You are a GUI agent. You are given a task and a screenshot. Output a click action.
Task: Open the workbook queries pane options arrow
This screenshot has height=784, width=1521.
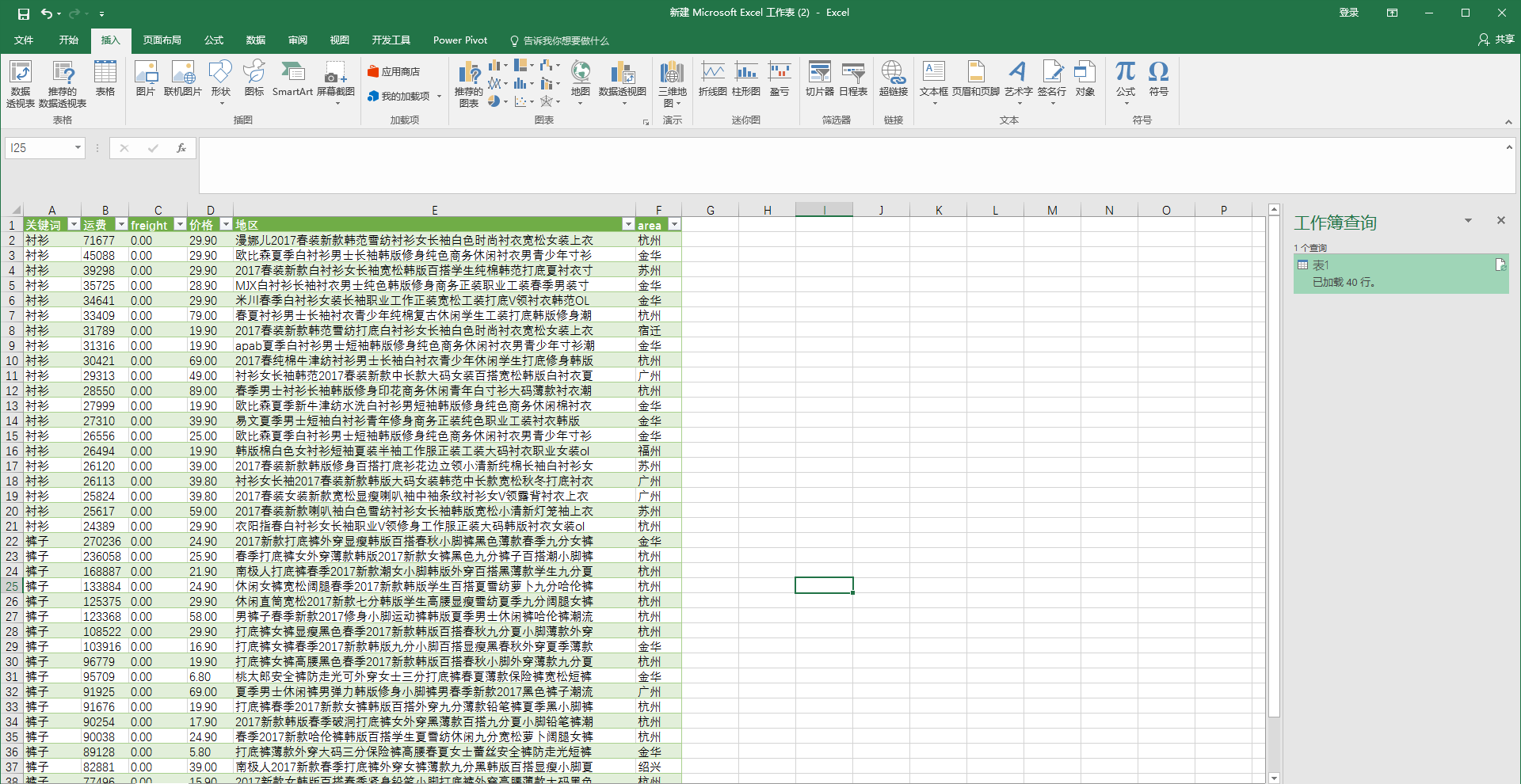tap(1468, 221)
